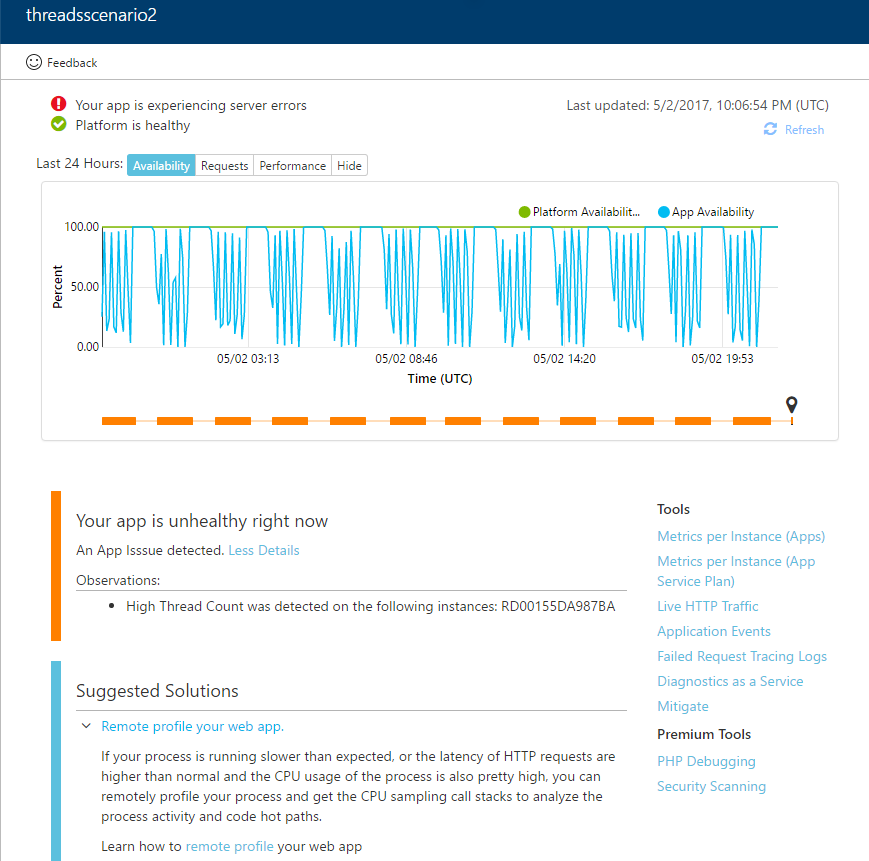Open Live HTTP Traffic tool
Viewport: 869px width, 861px height.
[x=707, y=606]
